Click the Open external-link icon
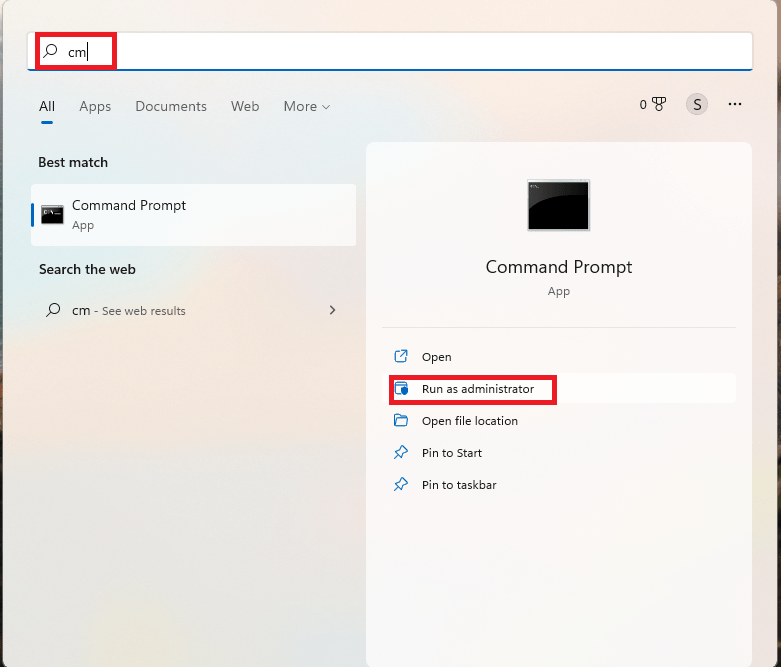The image size is (781, 667). coord(401,356)
